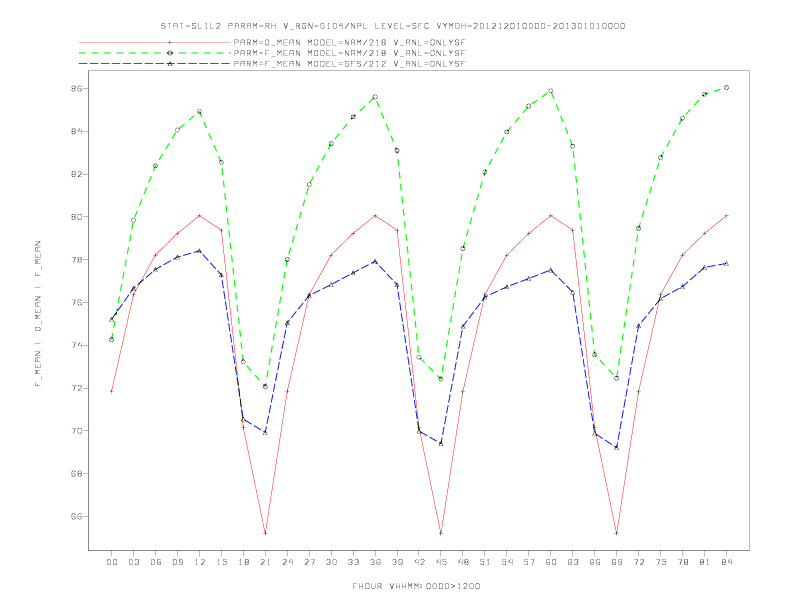The width and height of the screenshot is (792, 612).
Task: Click x-axis tick label 21
Action: (x=266, y=562)
